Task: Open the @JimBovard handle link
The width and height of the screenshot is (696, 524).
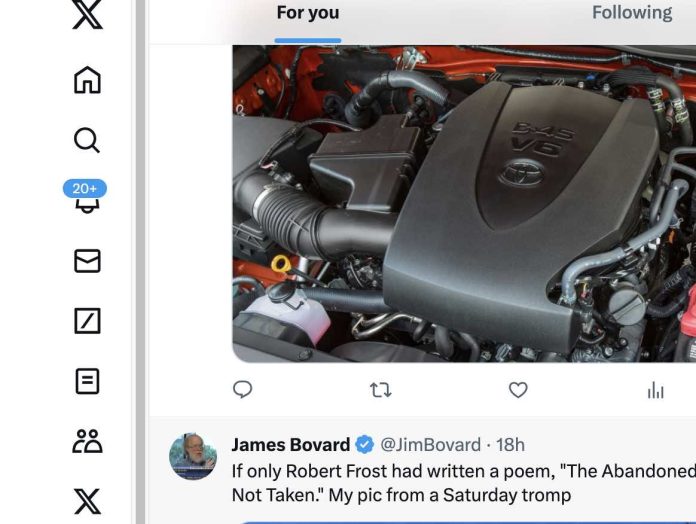Action: 431,445
